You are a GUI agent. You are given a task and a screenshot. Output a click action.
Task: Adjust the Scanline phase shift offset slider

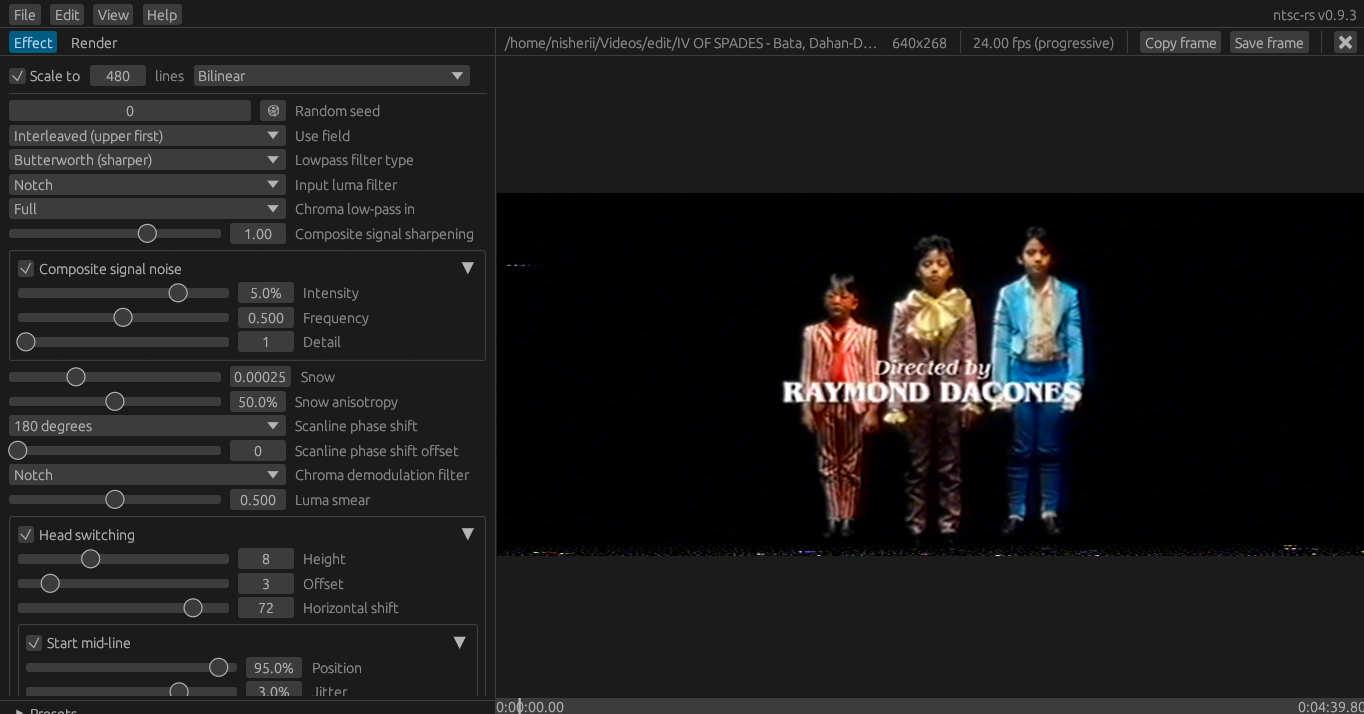click(115, 451)
